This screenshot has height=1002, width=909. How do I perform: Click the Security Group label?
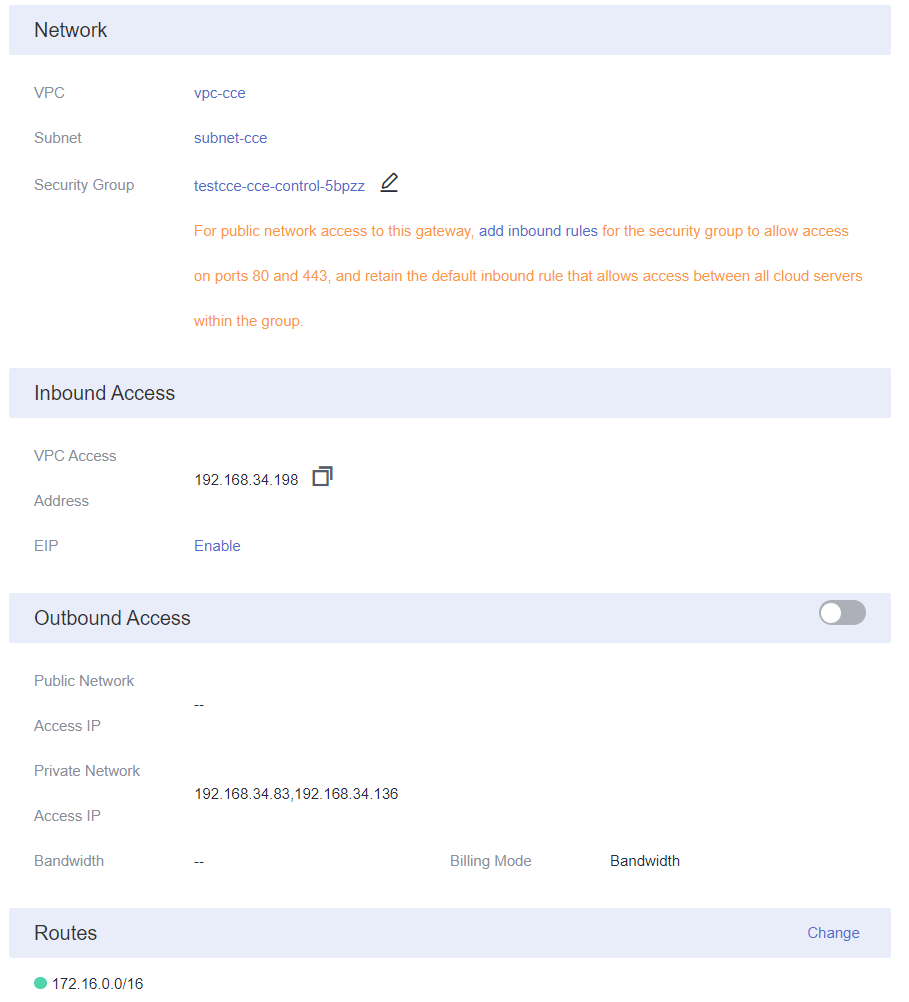pos(84,185)
